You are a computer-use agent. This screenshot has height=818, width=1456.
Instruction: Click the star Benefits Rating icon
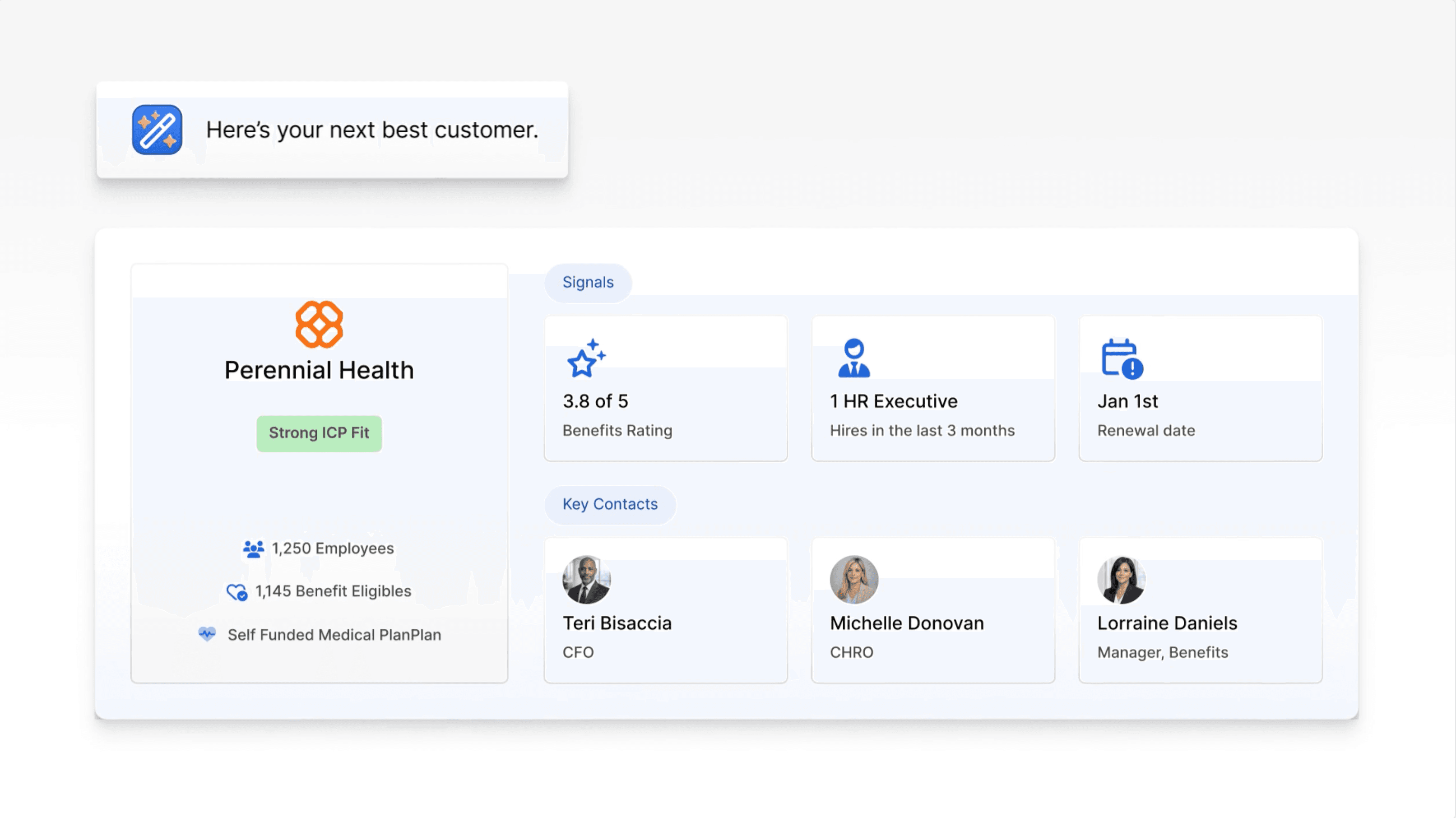586,358
